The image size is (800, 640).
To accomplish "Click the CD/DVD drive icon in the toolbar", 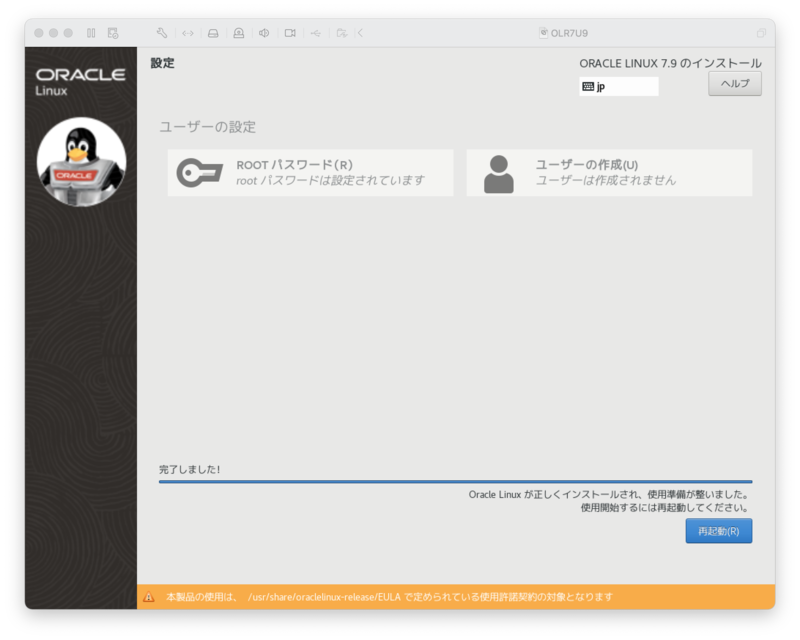I will pos(239,33).
